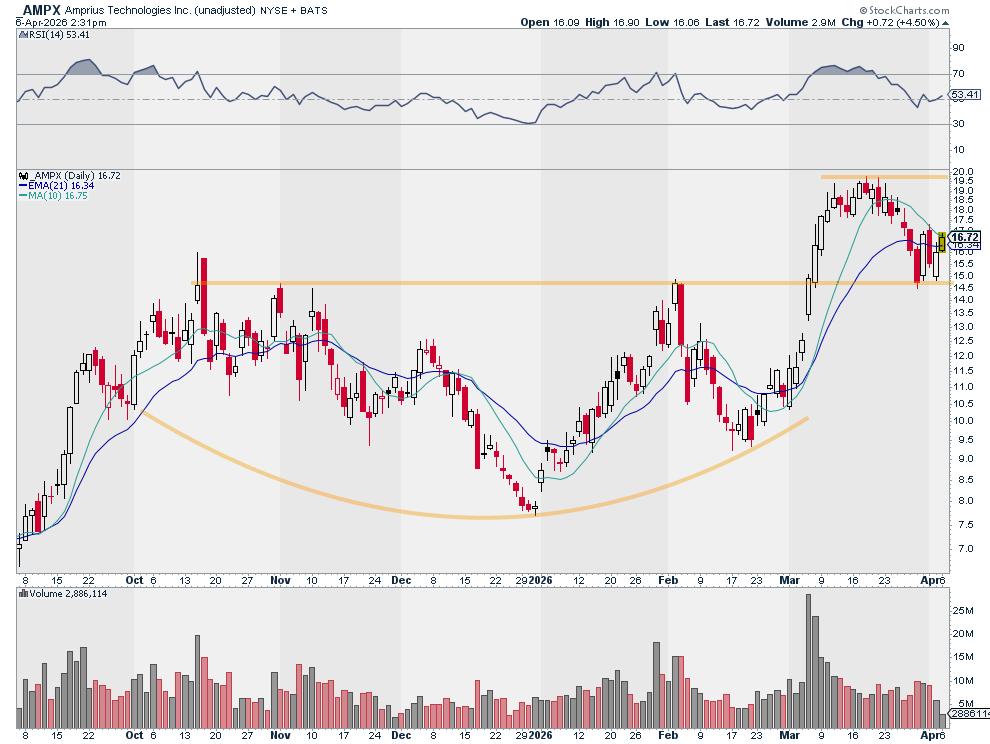This screenshot has height=744, width=990.
Task: Click the 90 level on RSI axis
Action: coord(958,47)
